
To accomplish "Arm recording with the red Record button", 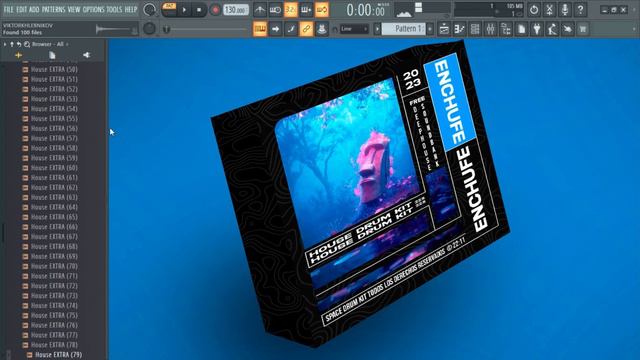I will click(x=215, y=9).
